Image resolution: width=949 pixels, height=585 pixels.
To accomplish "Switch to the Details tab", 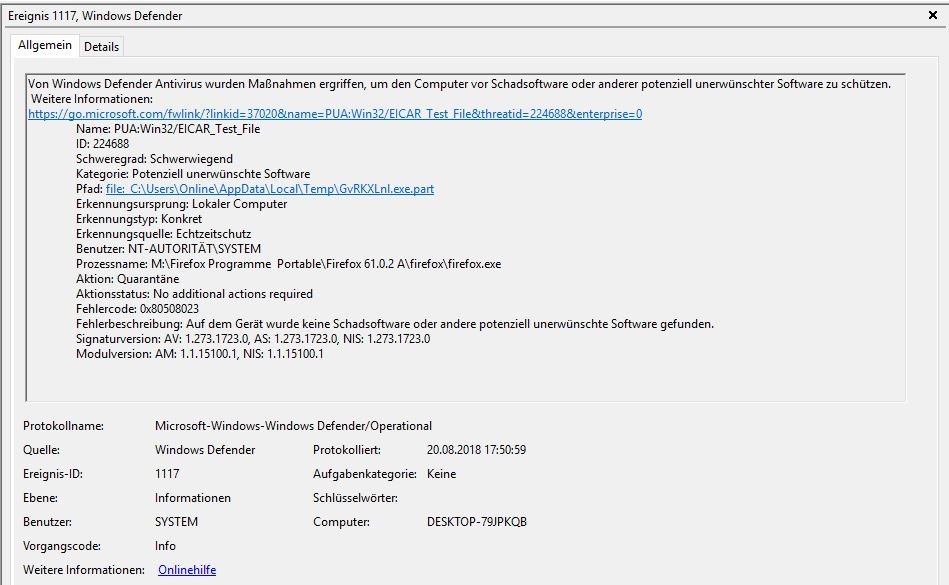I will point(101,47).
